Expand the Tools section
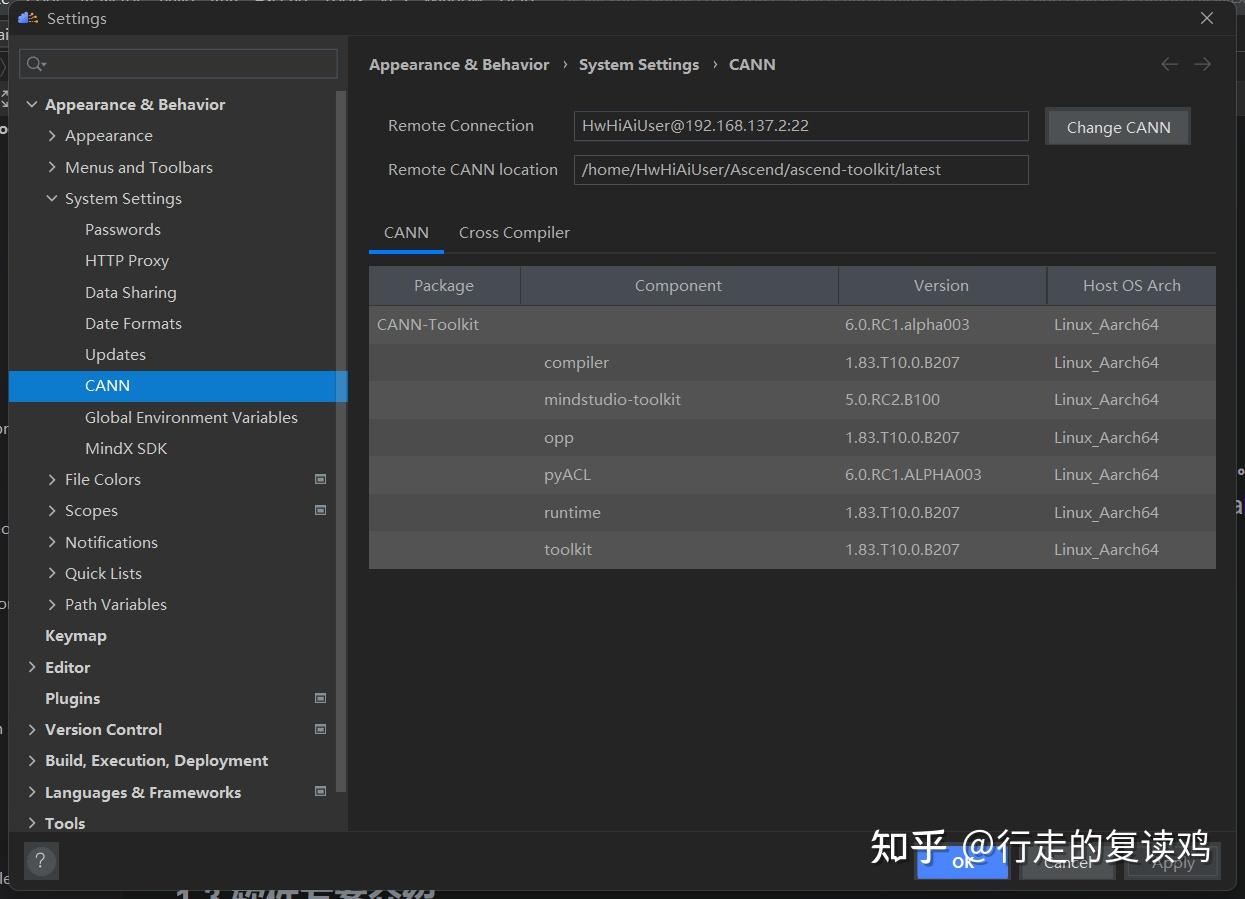 (32, 823)
